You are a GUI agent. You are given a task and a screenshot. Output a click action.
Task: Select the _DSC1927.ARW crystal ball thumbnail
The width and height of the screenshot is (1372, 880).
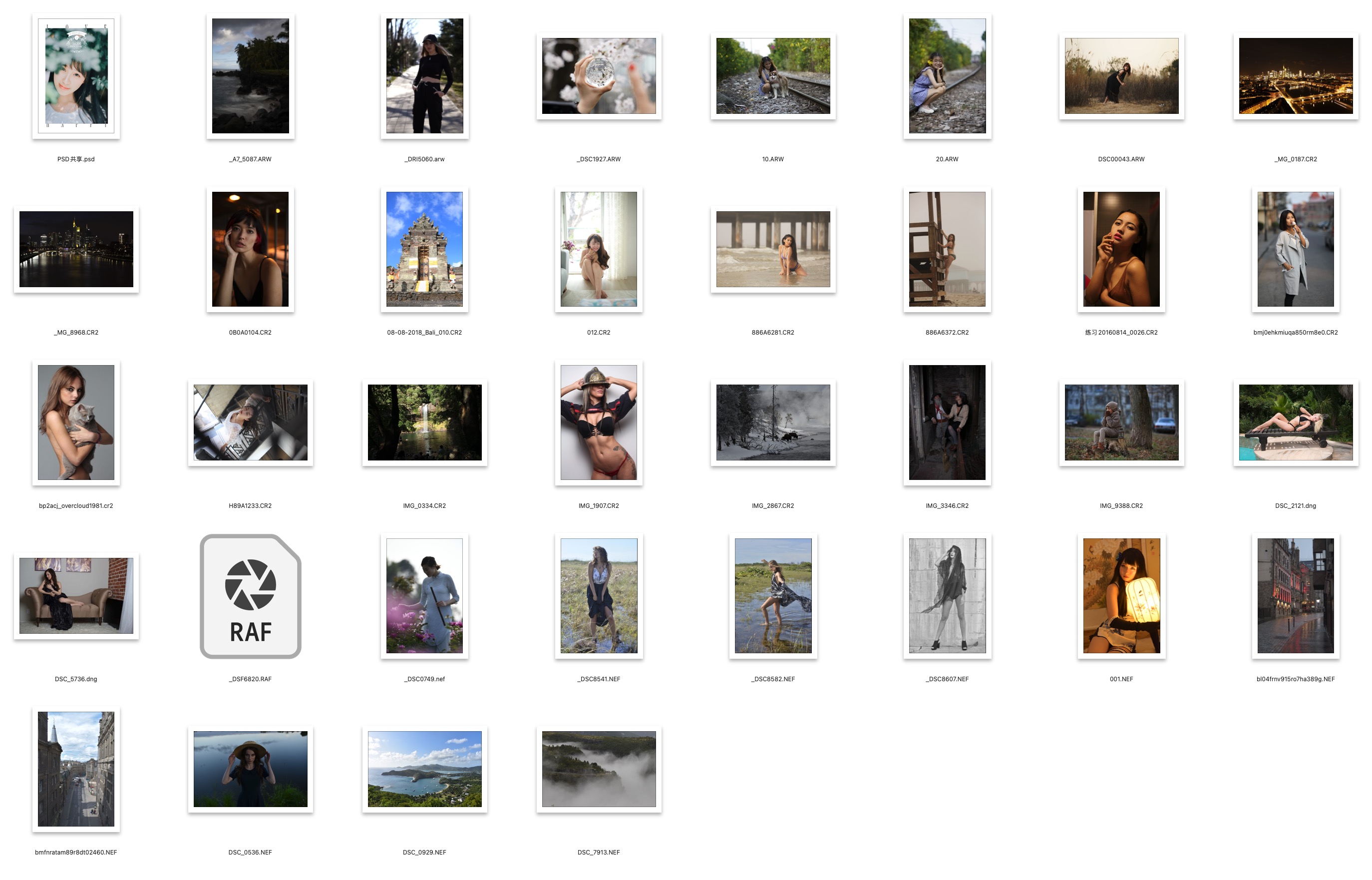point(599,76)
